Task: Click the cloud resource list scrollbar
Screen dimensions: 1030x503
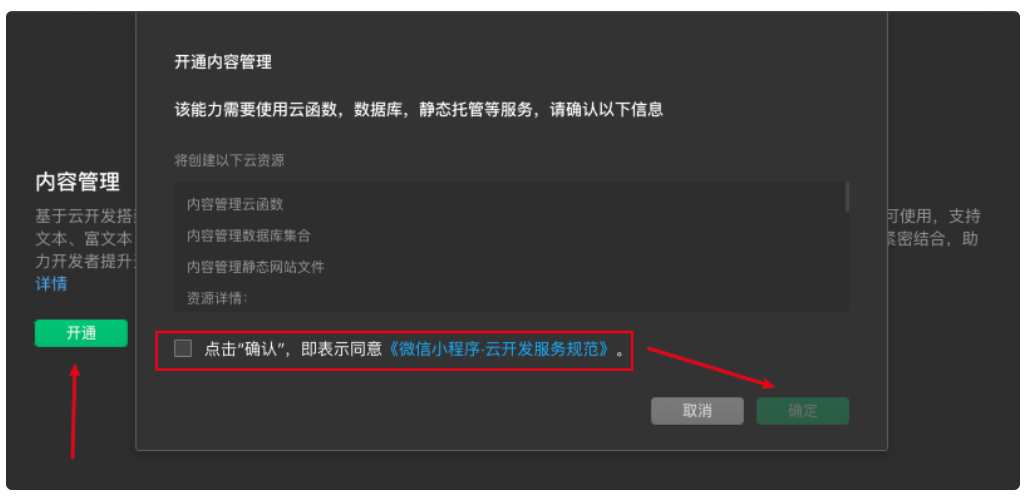Action: click(847, 197)
